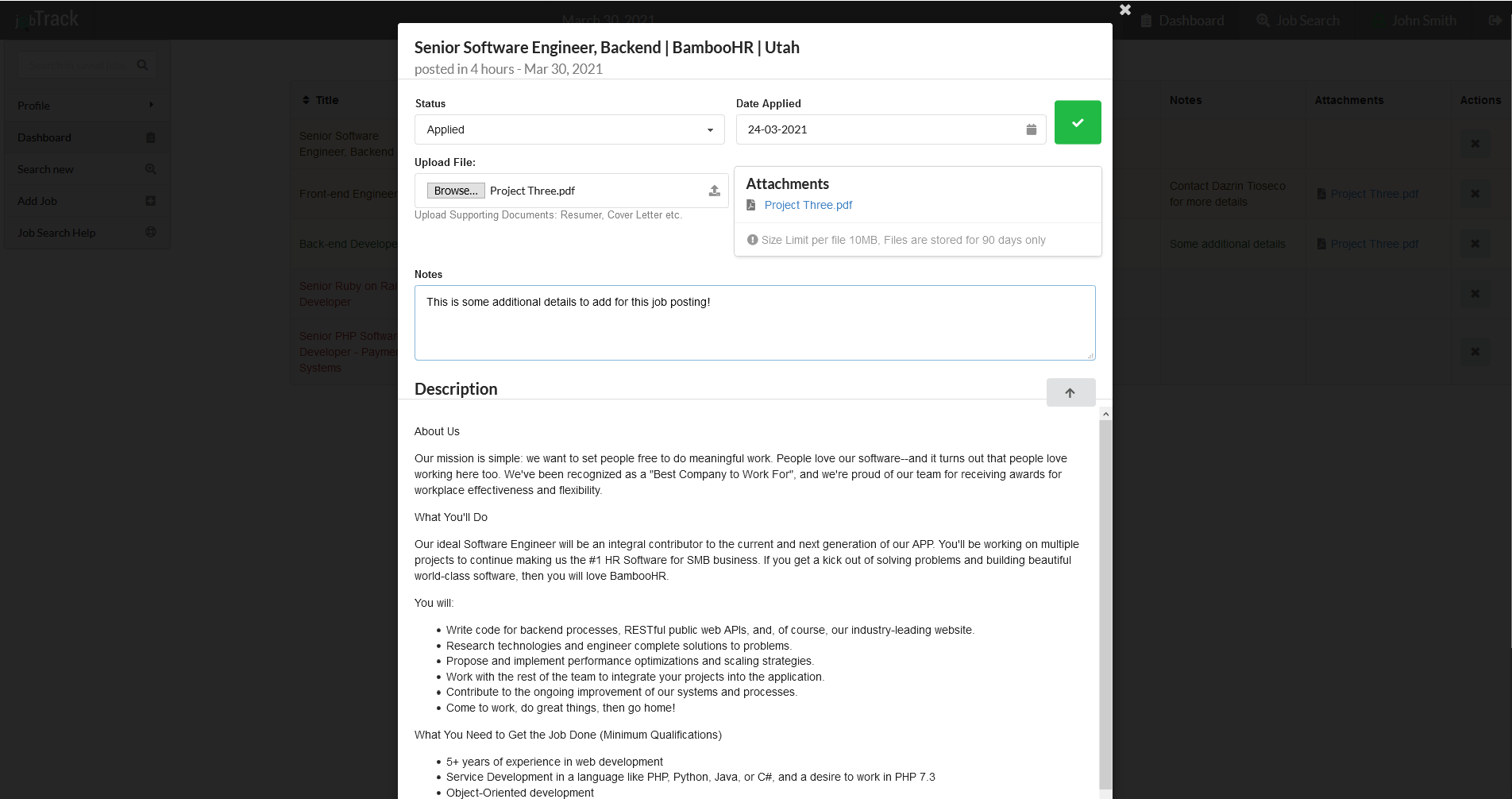Sort the table by Title column
Screen dimensions: 1512x799
click(x=321, y=100)
